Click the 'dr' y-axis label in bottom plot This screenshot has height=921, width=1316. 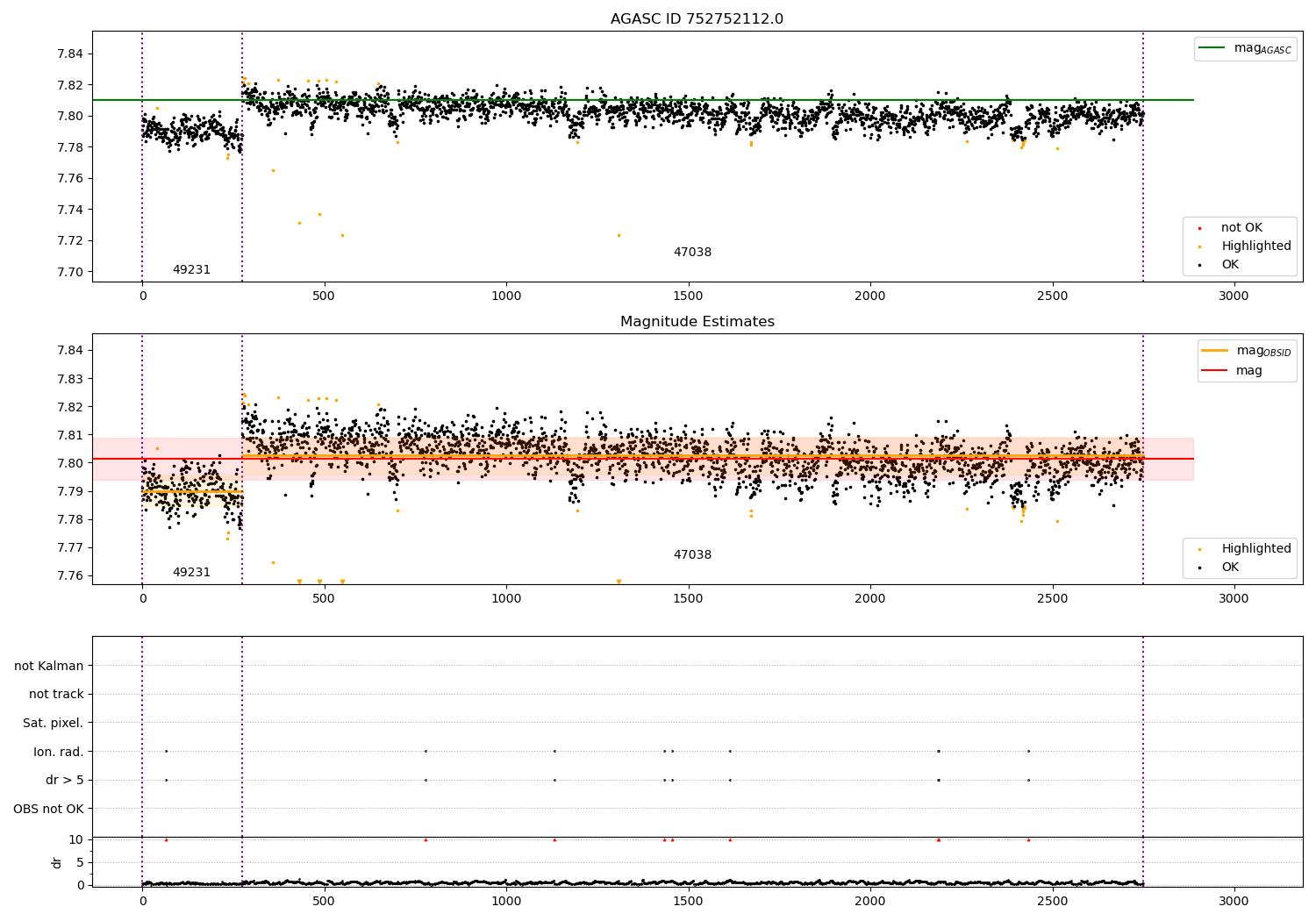click(x=57, y=862)
